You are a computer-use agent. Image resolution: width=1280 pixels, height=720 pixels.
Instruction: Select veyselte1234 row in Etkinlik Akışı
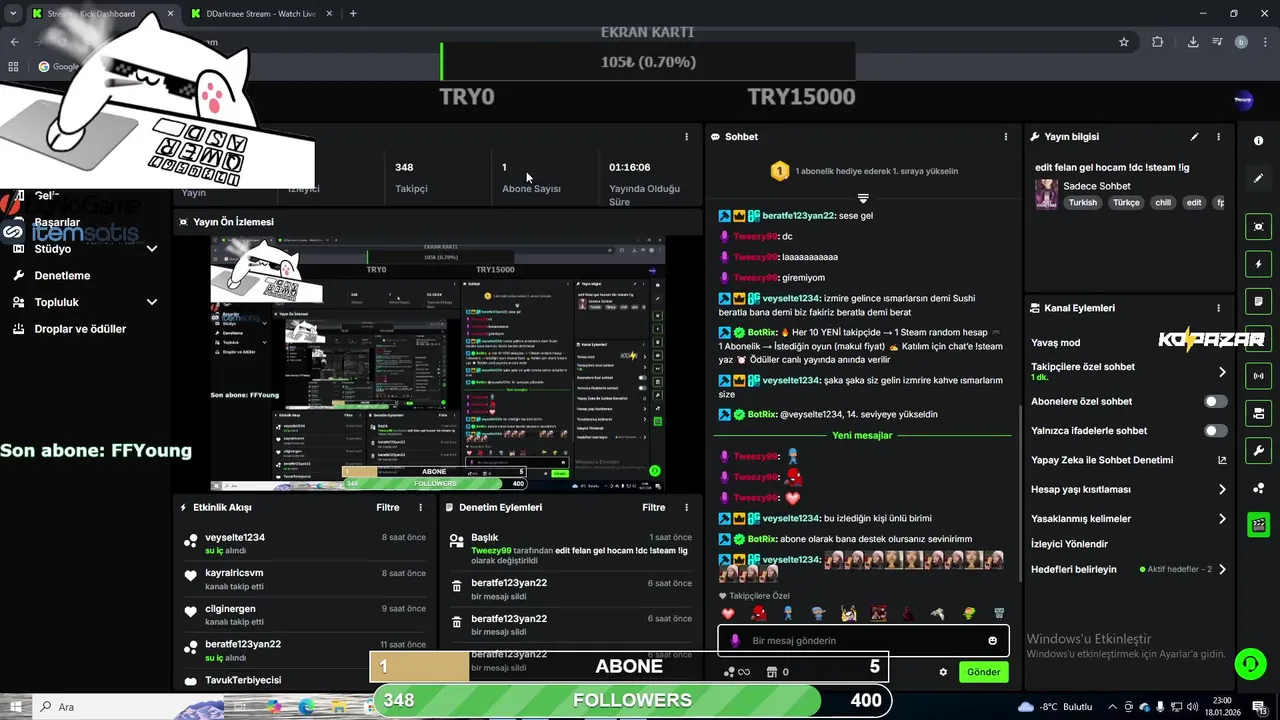click(305, 544)
